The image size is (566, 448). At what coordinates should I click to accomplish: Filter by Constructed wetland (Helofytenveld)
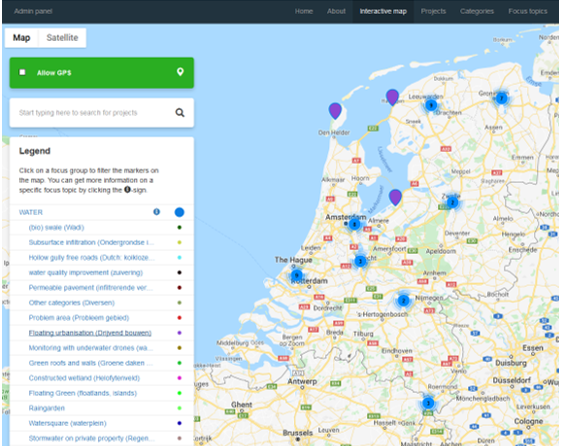(84, 378)
